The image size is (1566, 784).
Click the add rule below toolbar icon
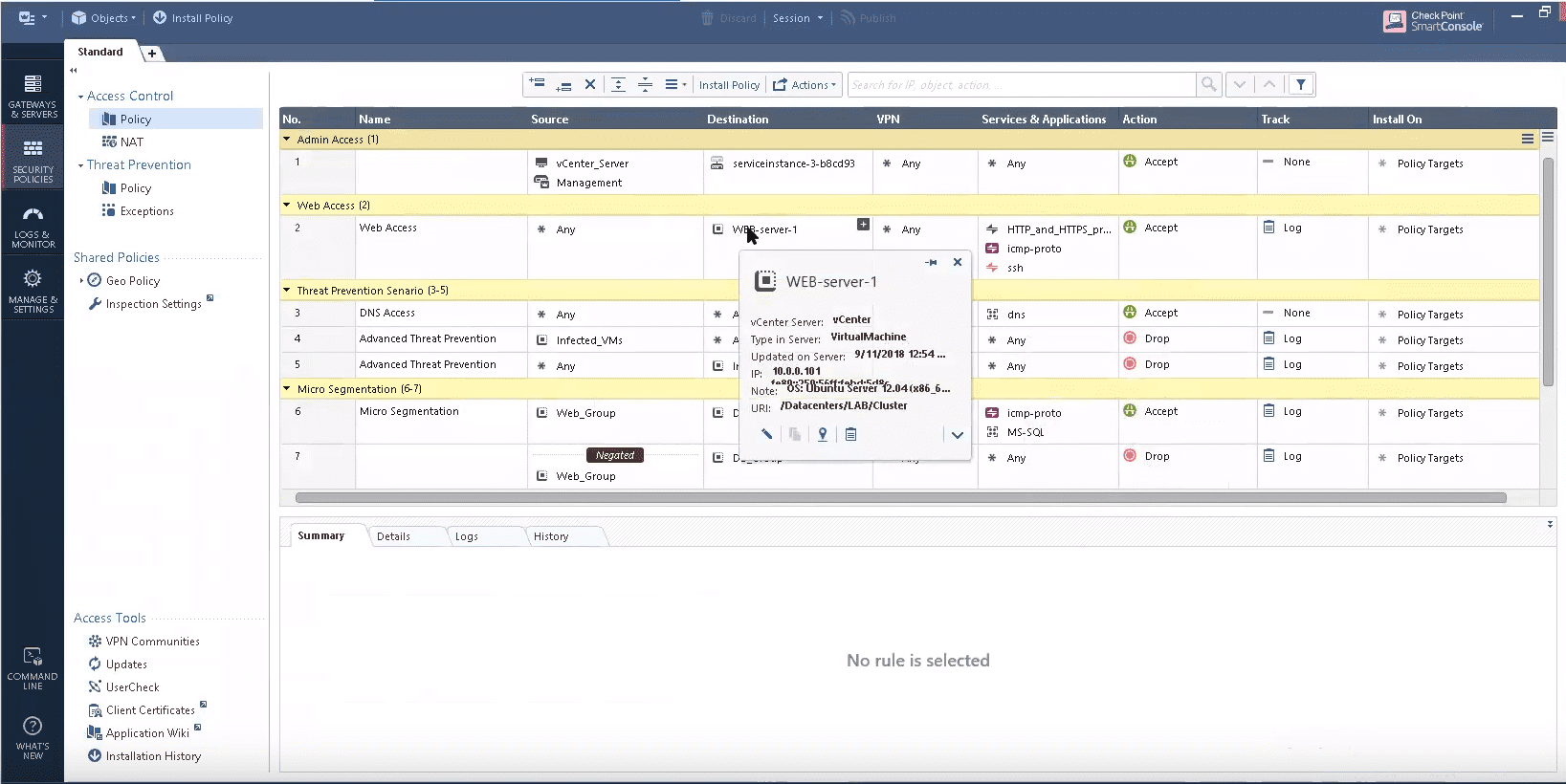(x=564, y=84)
